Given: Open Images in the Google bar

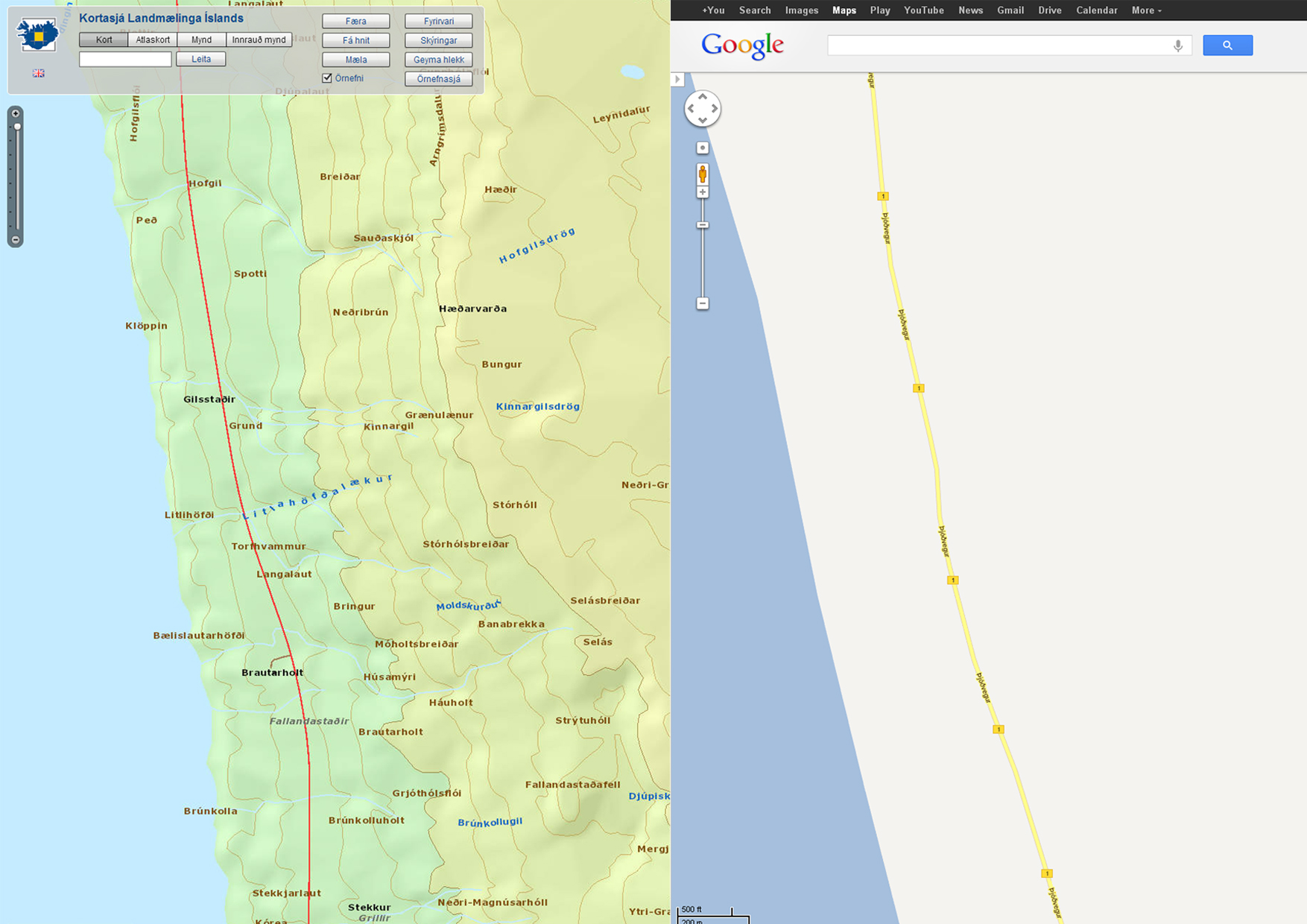Looking at the screenshot, I should point(802,10).
